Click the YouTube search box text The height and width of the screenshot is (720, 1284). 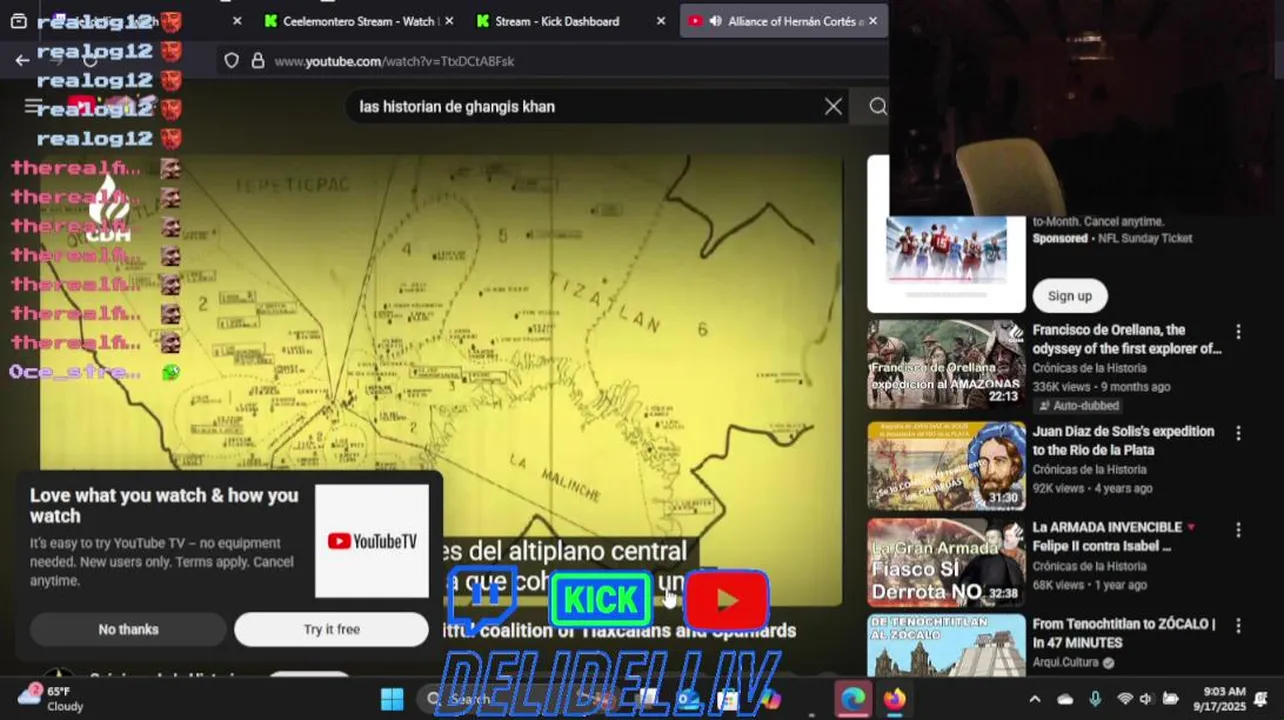click(x=457, y=107)
